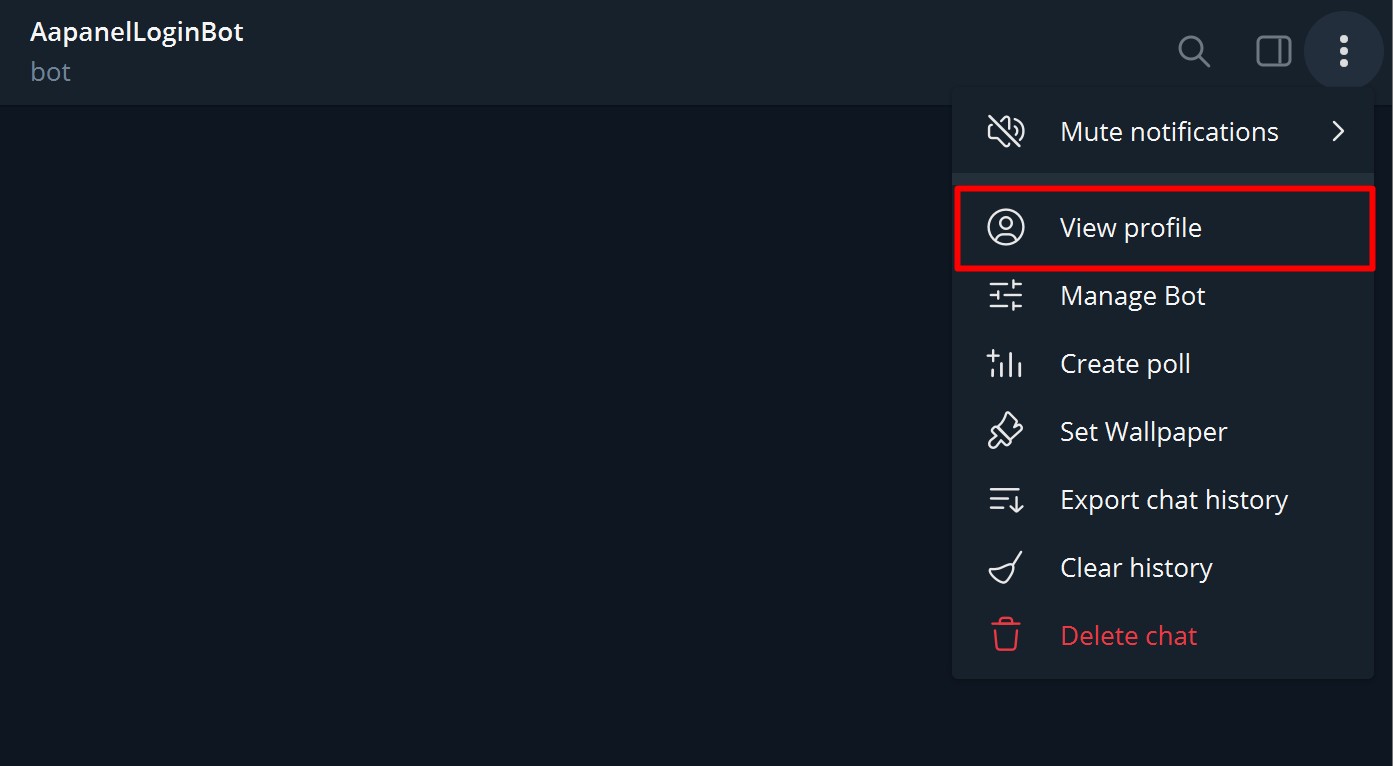Open Mute notifications menu entry
Image resolution: width=1393 pixels, height=766 pixels.
1168,132
